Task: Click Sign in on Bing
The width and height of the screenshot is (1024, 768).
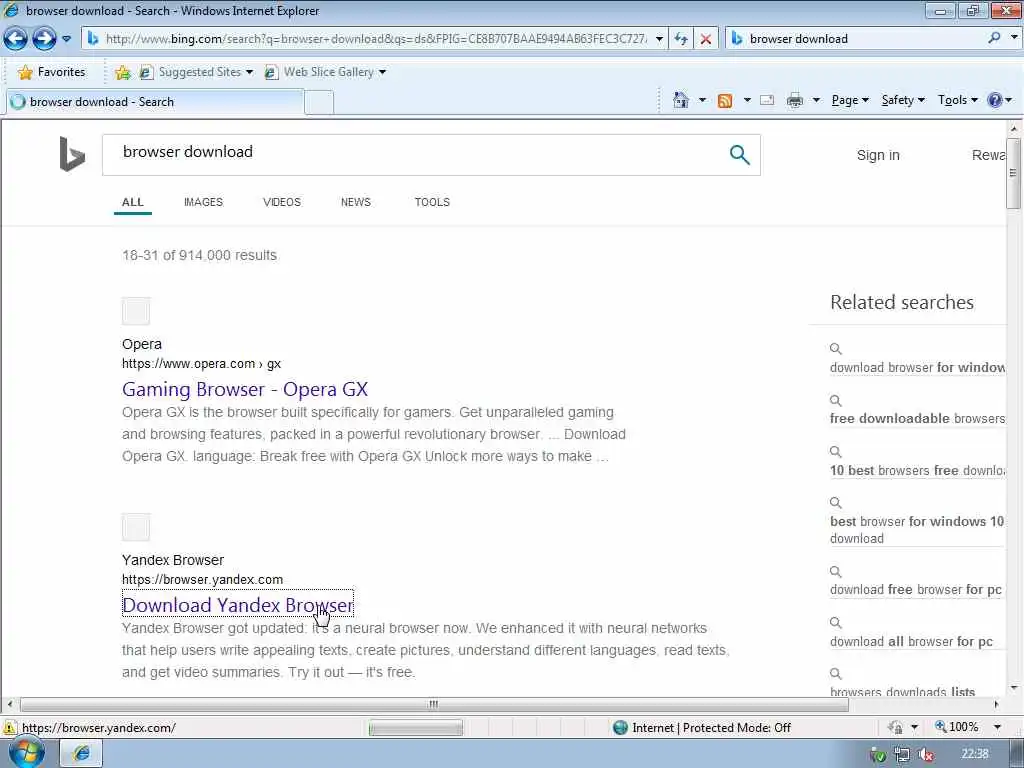Action: [x=878, y=155]
